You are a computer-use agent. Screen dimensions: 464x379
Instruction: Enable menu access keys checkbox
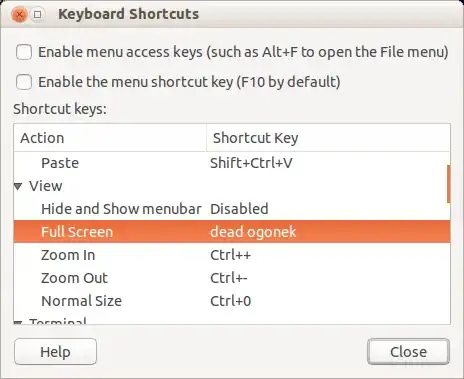pos(24,52)
